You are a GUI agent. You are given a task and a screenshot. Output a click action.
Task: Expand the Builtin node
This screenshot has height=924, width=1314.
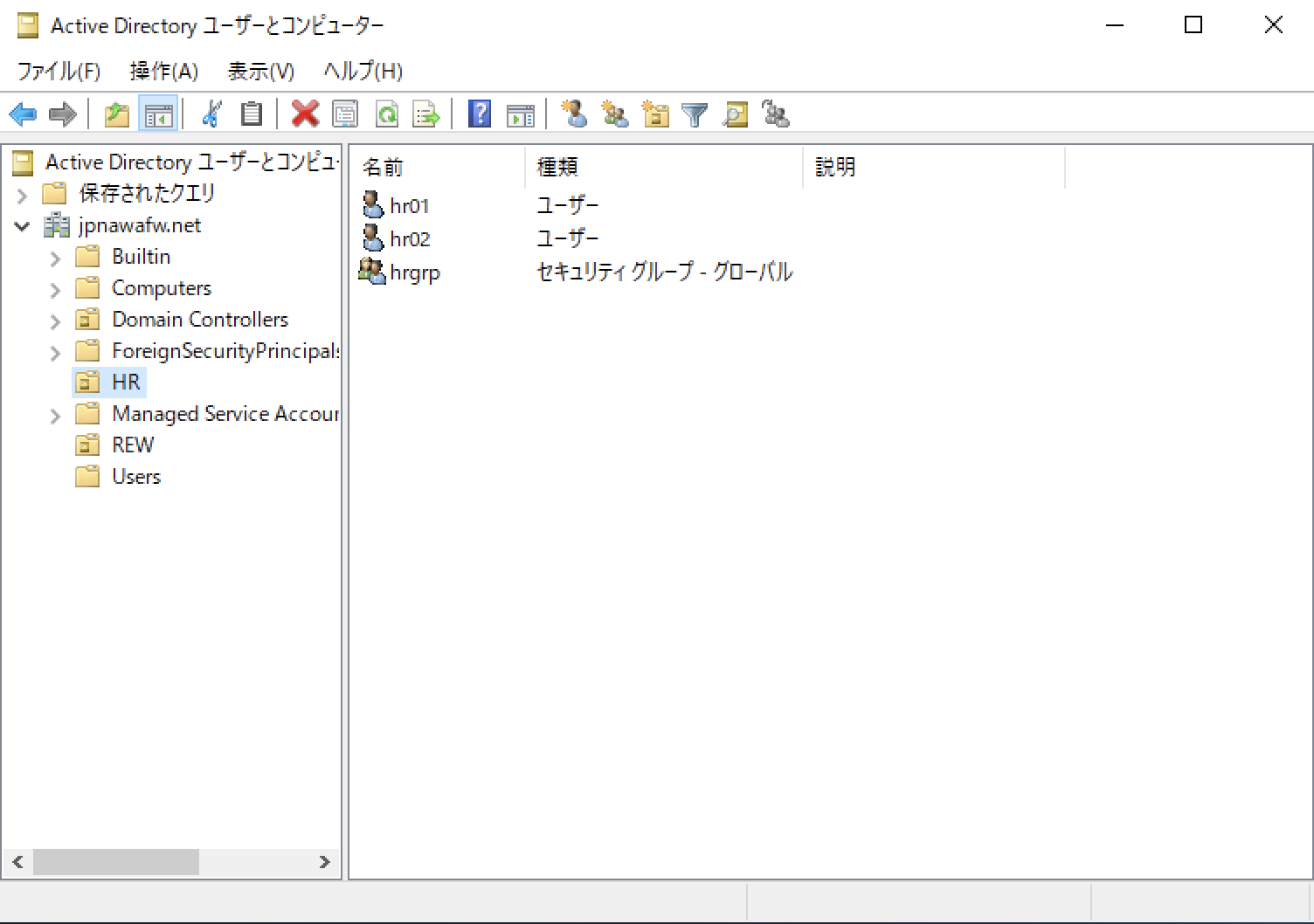click(55, 259)
